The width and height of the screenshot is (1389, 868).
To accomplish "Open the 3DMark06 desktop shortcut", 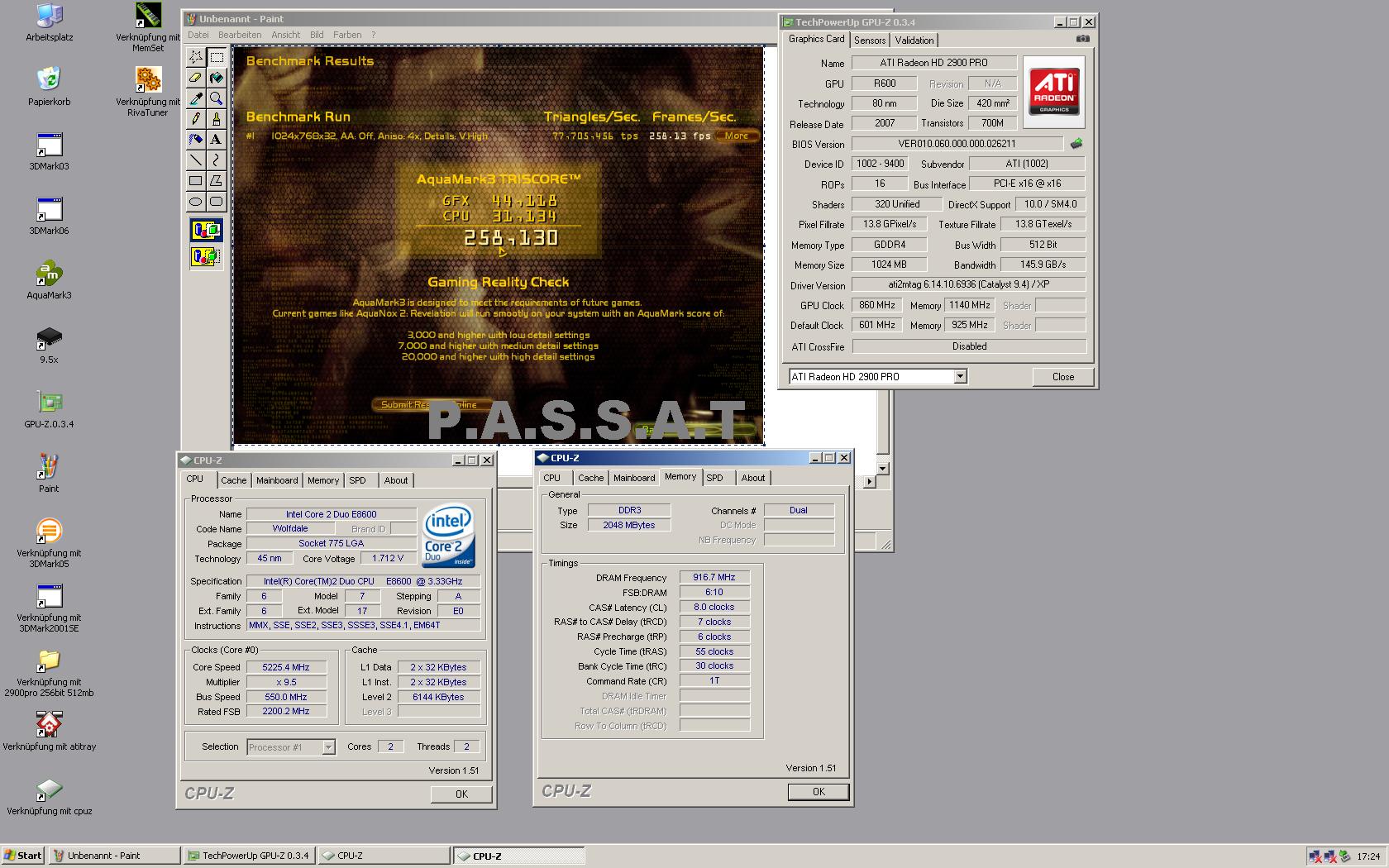I will (x=49, y=216).
